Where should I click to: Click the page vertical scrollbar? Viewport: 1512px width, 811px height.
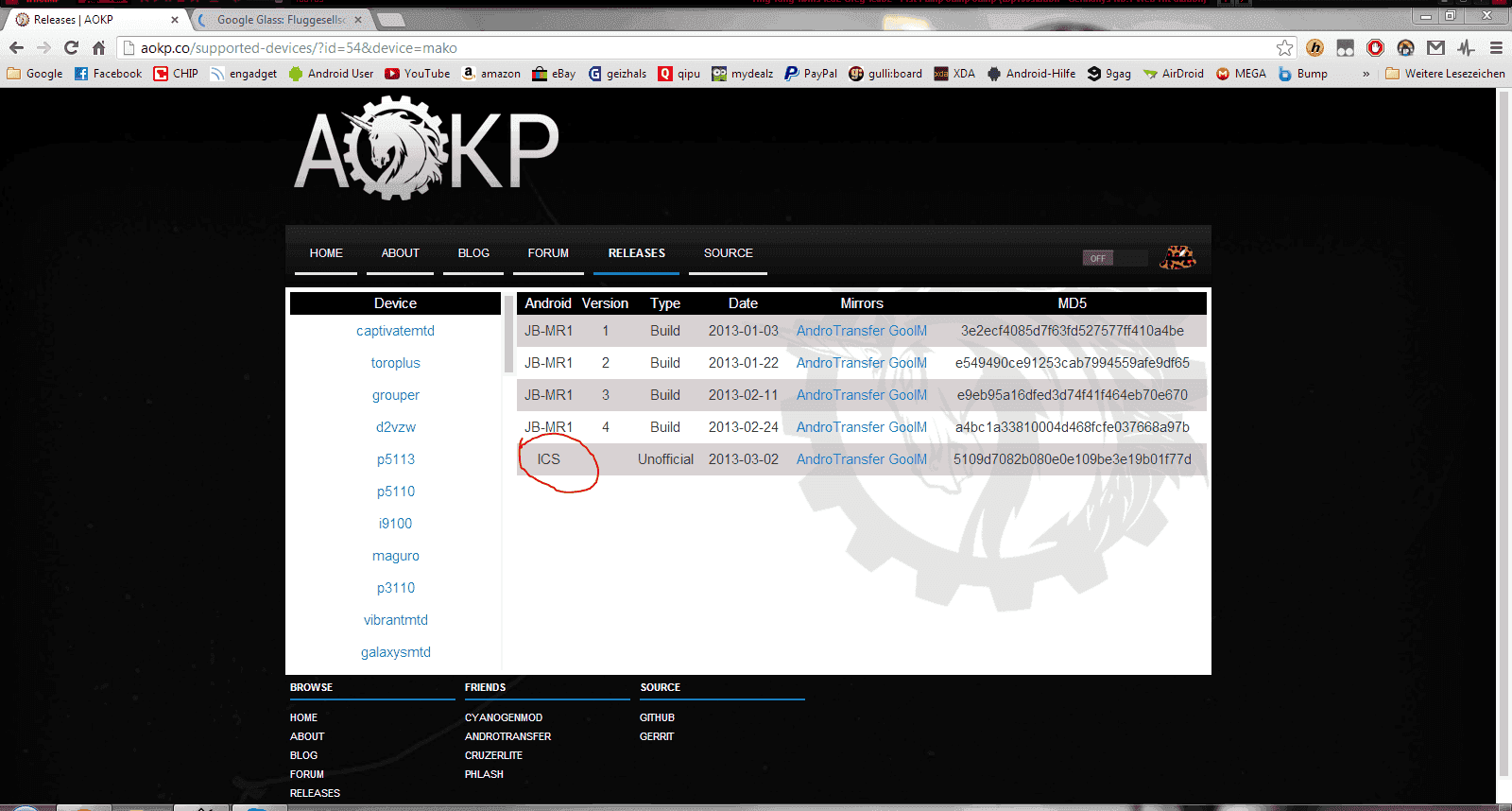(1503, 435)
